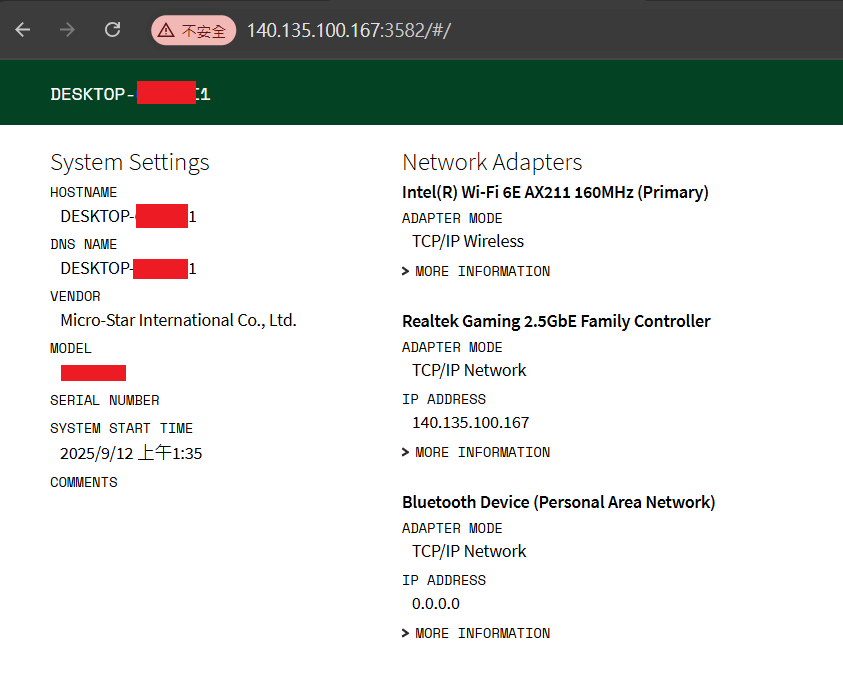This screenshot has height=695, width=843.
Task: Click the HOSTNAME label
Action: (x=83, y=192)
